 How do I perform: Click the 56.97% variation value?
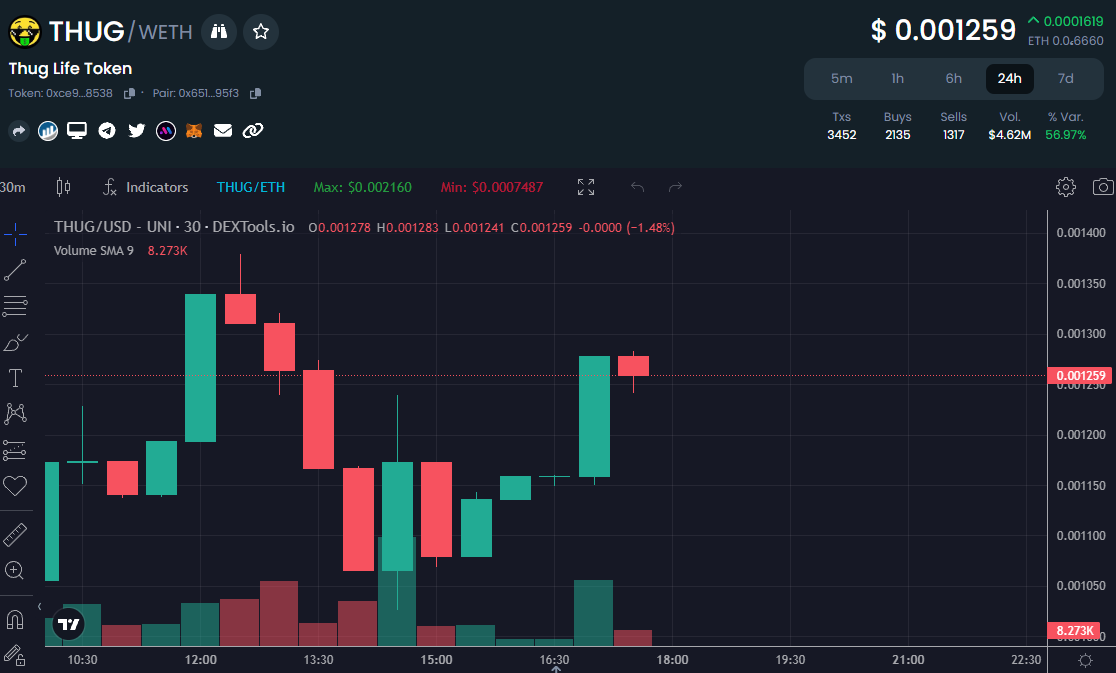coord(1065,134)
